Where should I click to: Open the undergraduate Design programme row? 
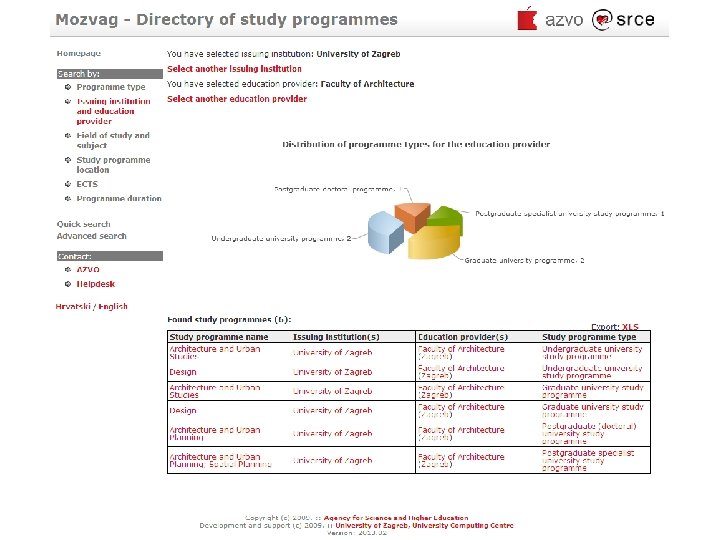[x=183, y=372]
